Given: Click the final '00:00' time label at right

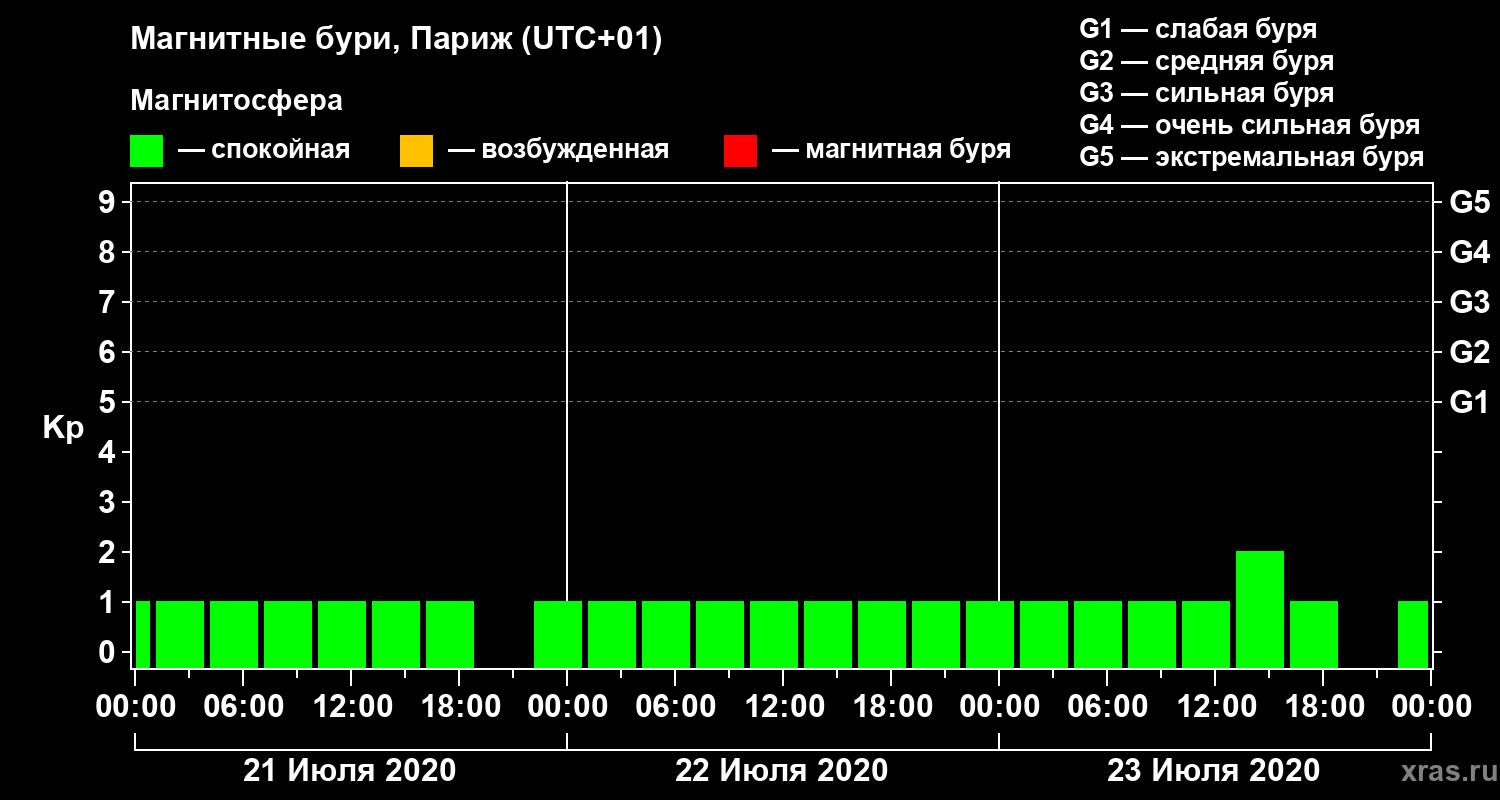Looking at the screenshot, I should [x=1432, y=707].
